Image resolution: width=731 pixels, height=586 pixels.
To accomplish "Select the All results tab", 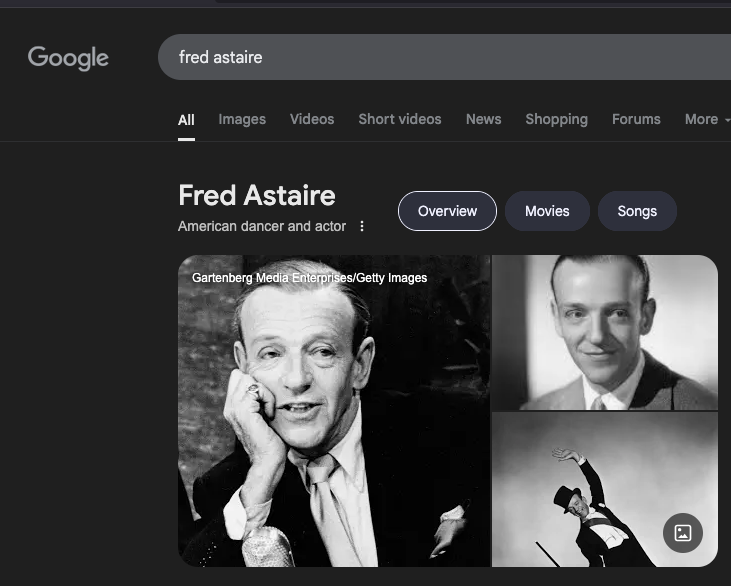I will click(x=186, y=119).
